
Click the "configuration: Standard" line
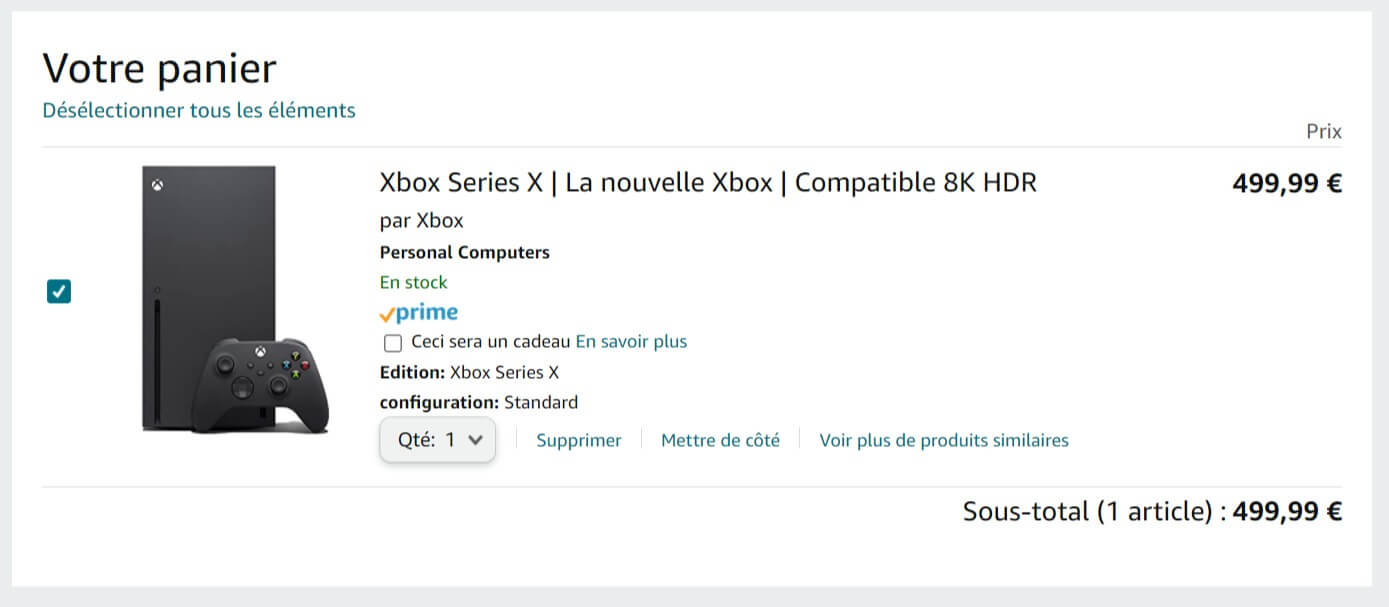479,403
